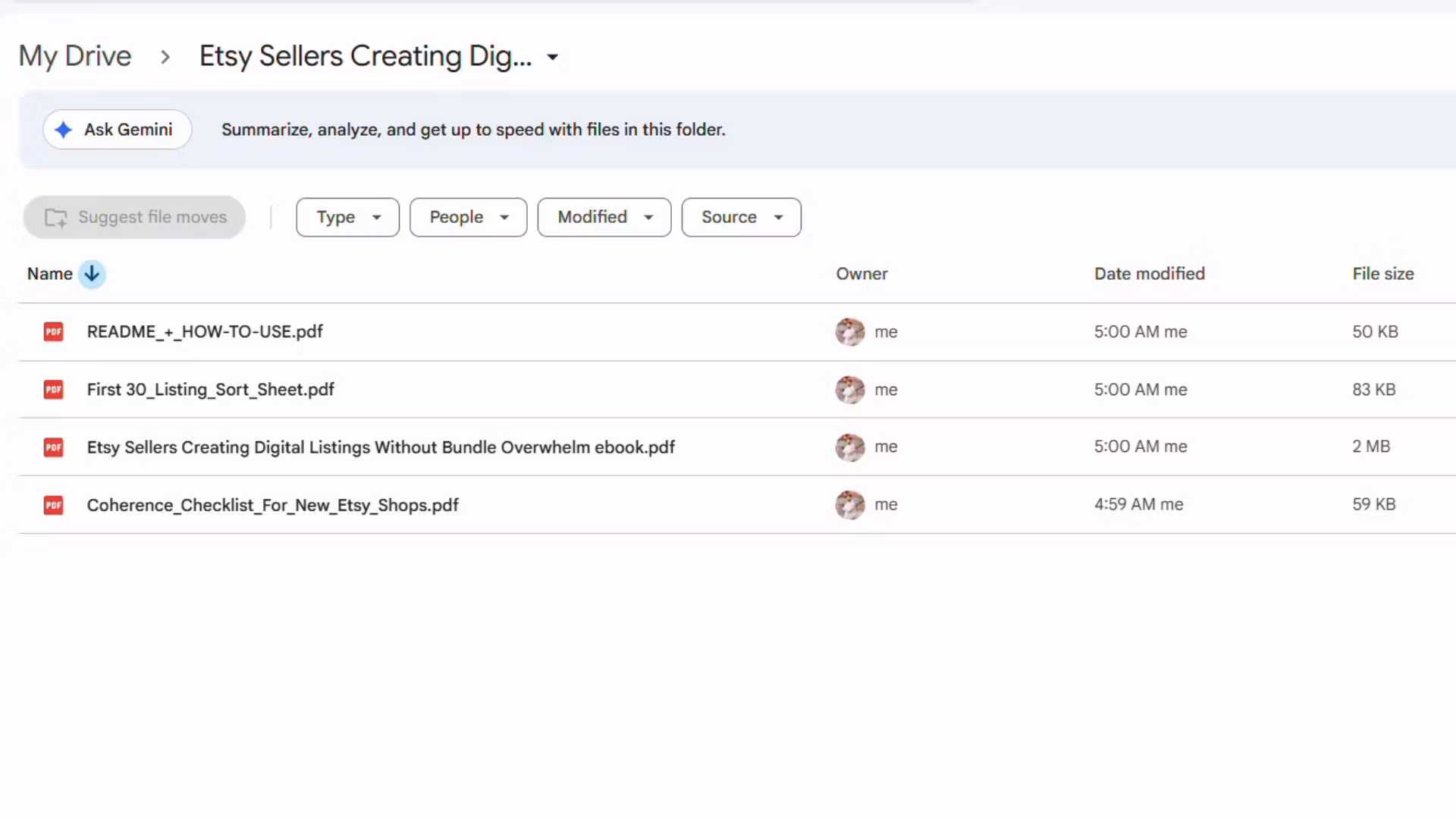The image size is (1456, 819).
Task: Select the file First 30_Listing_Sort_Sheet.pdf
Action: pos(210,389)
